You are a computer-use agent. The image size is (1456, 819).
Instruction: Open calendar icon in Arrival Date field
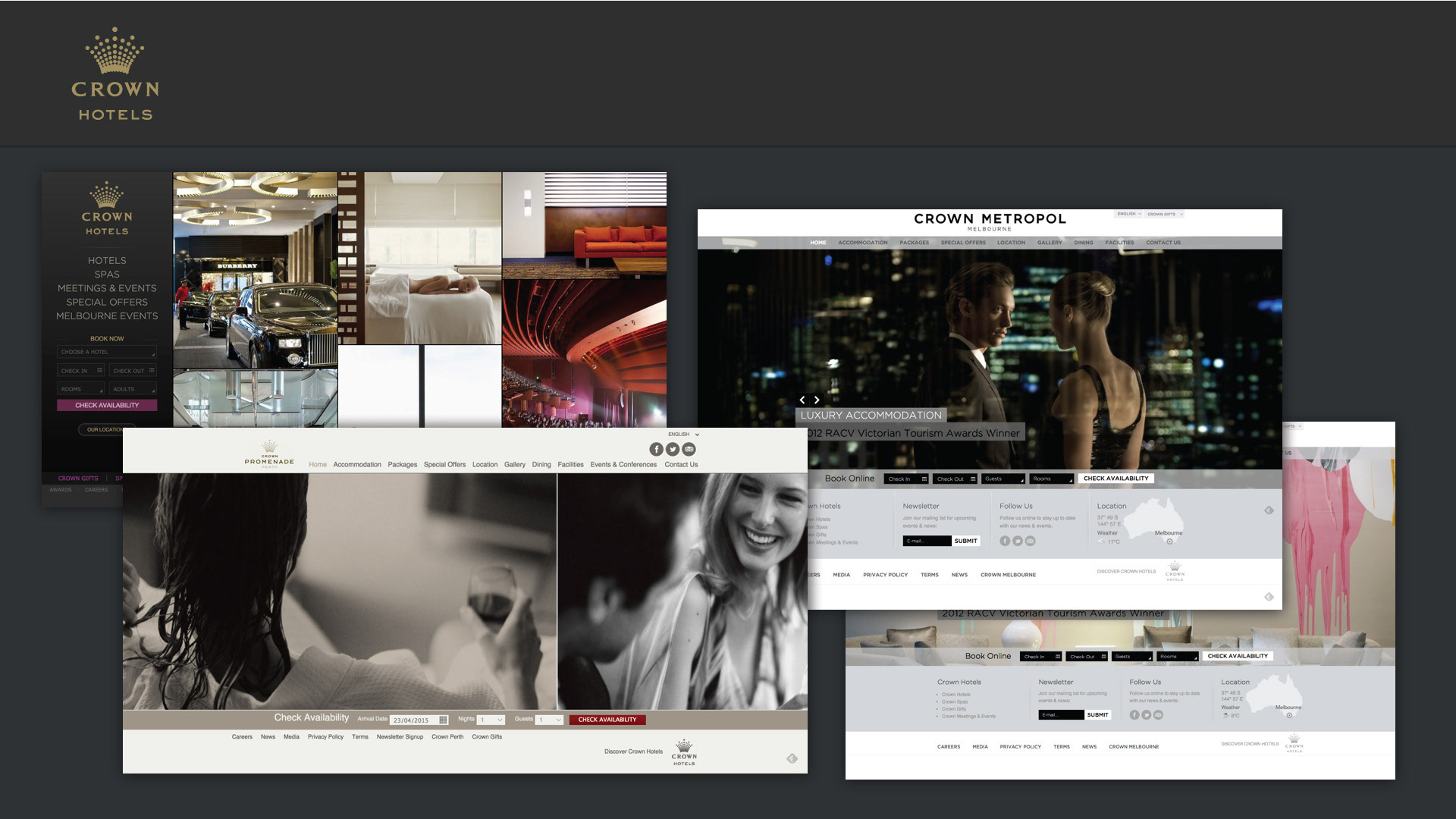443,720
